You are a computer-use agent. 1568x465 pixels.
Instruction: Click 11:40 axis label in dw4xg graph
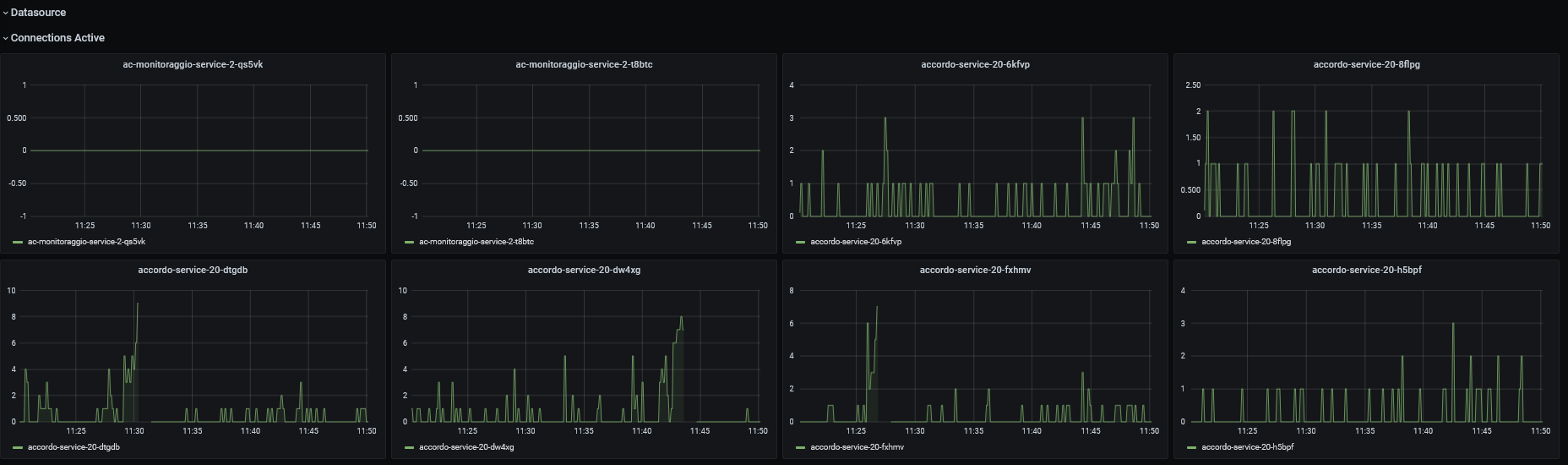pos(642,431)
